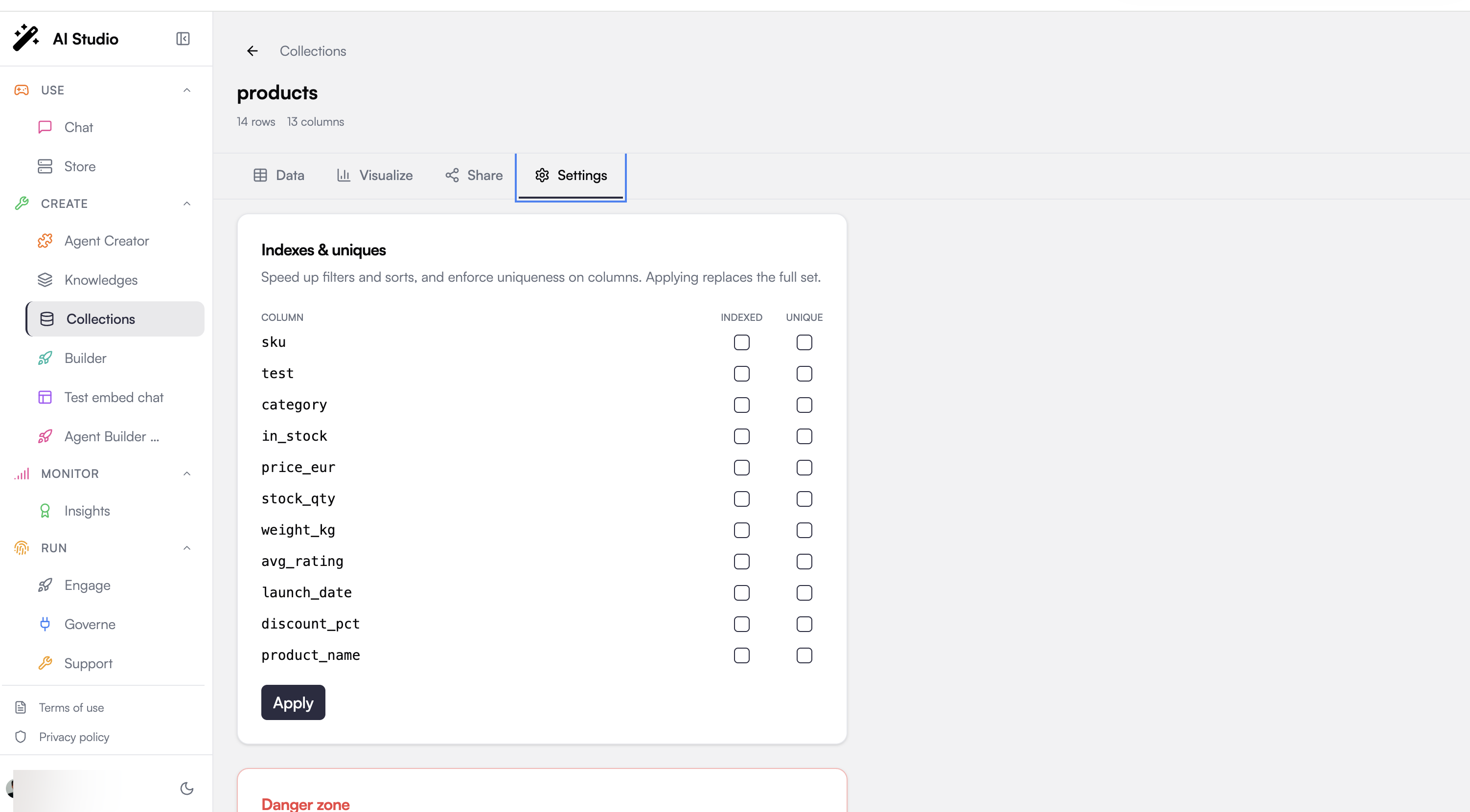This screenshot has width=1470, height=812.
Task: Click the Agent Creator puzzle icon
Action: (x=45, y=241)
